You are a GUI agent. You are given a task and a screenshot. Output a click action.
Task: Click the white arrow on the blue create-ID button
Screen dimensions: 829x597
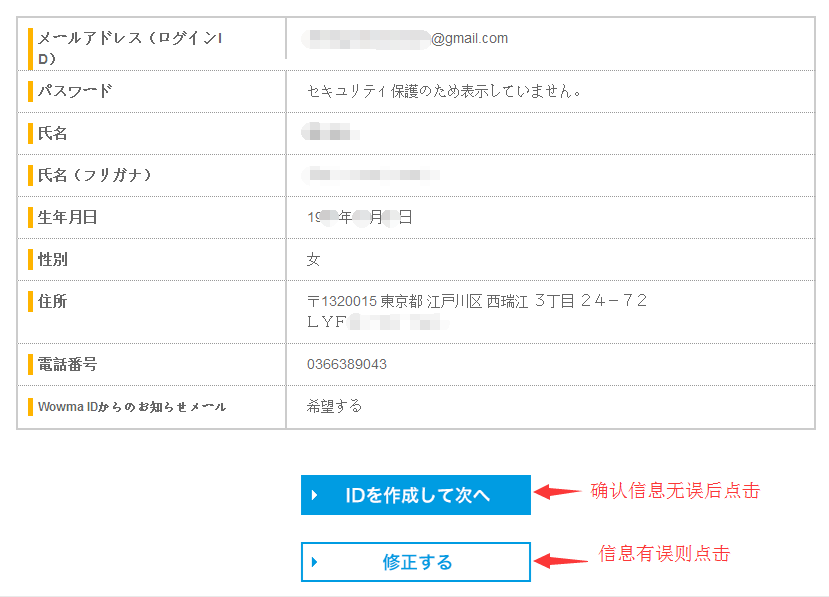(314, 495)
